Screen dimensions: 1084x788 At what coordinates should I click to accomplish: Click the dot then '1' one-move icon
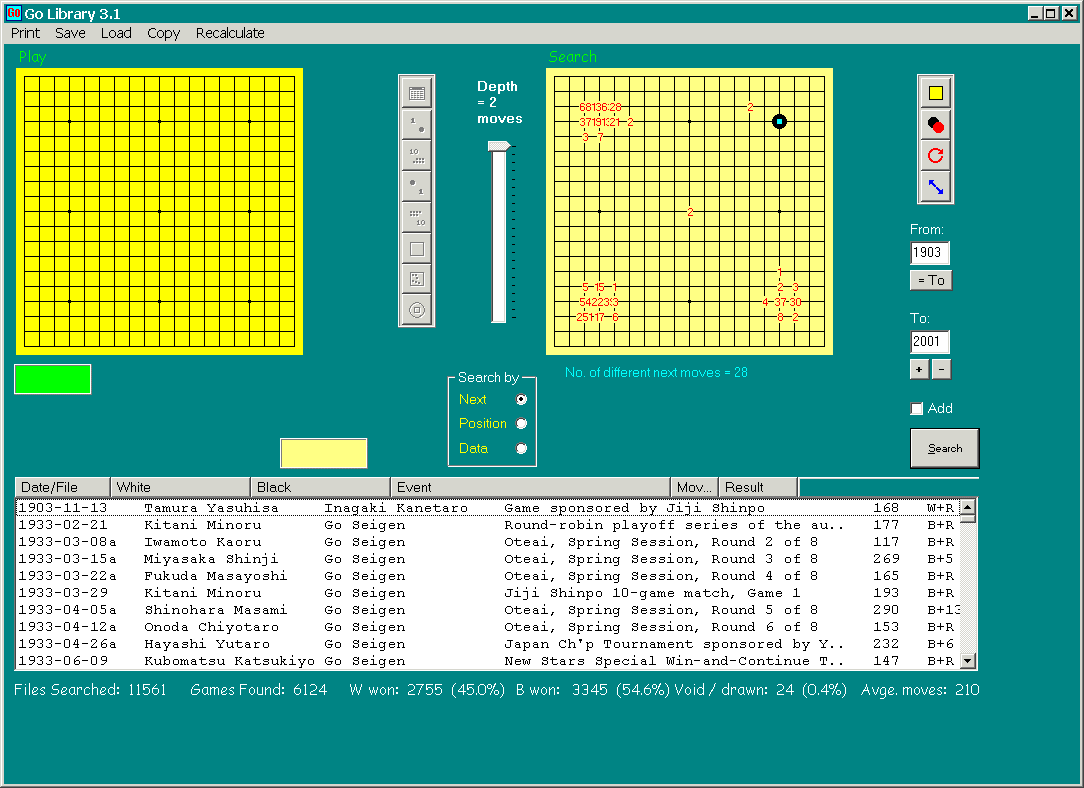(x=417, y=187)
